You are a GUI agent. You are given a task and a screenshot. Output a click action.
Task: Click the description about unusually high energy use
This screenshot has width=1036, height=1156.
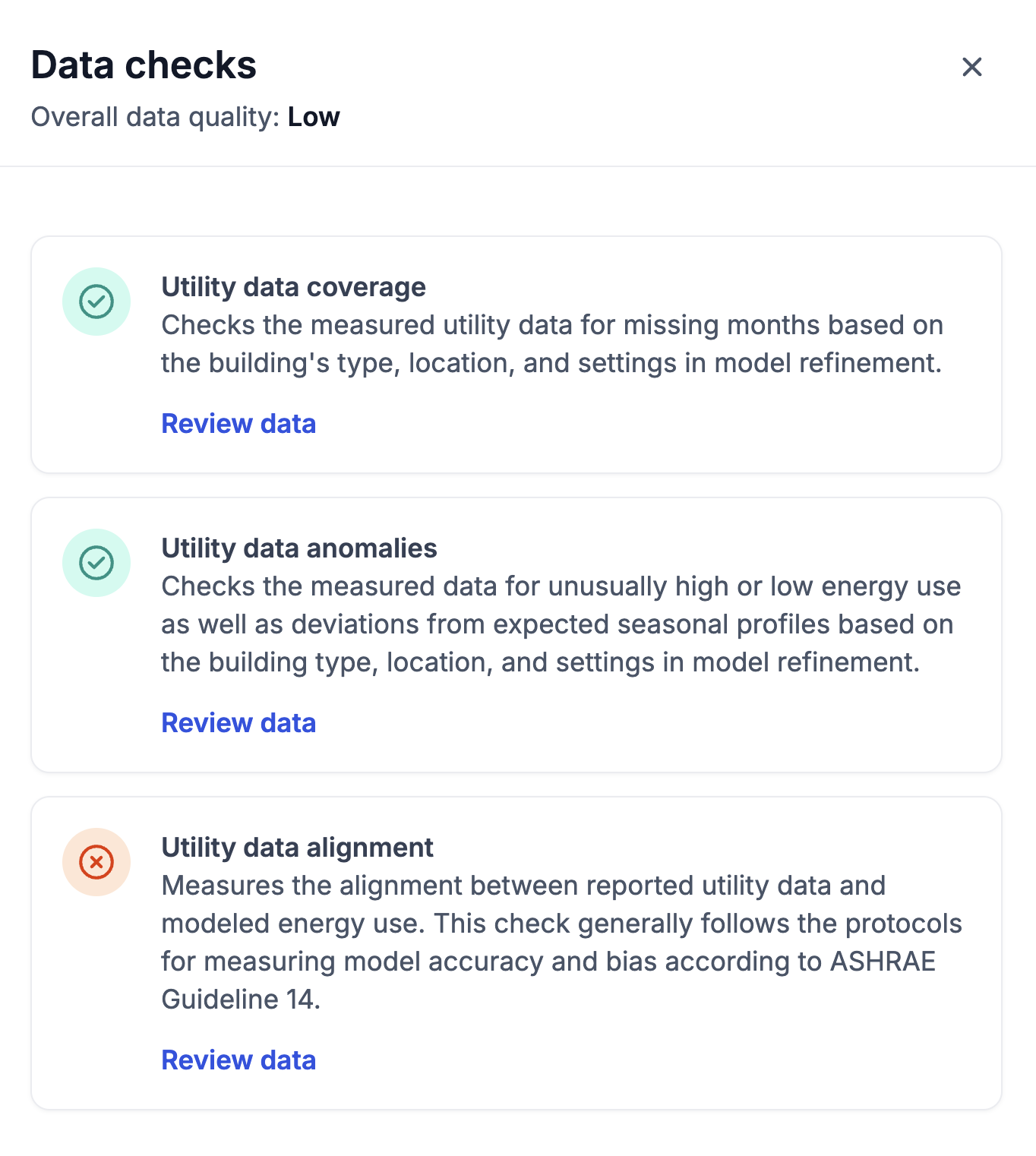click(561, 624)
